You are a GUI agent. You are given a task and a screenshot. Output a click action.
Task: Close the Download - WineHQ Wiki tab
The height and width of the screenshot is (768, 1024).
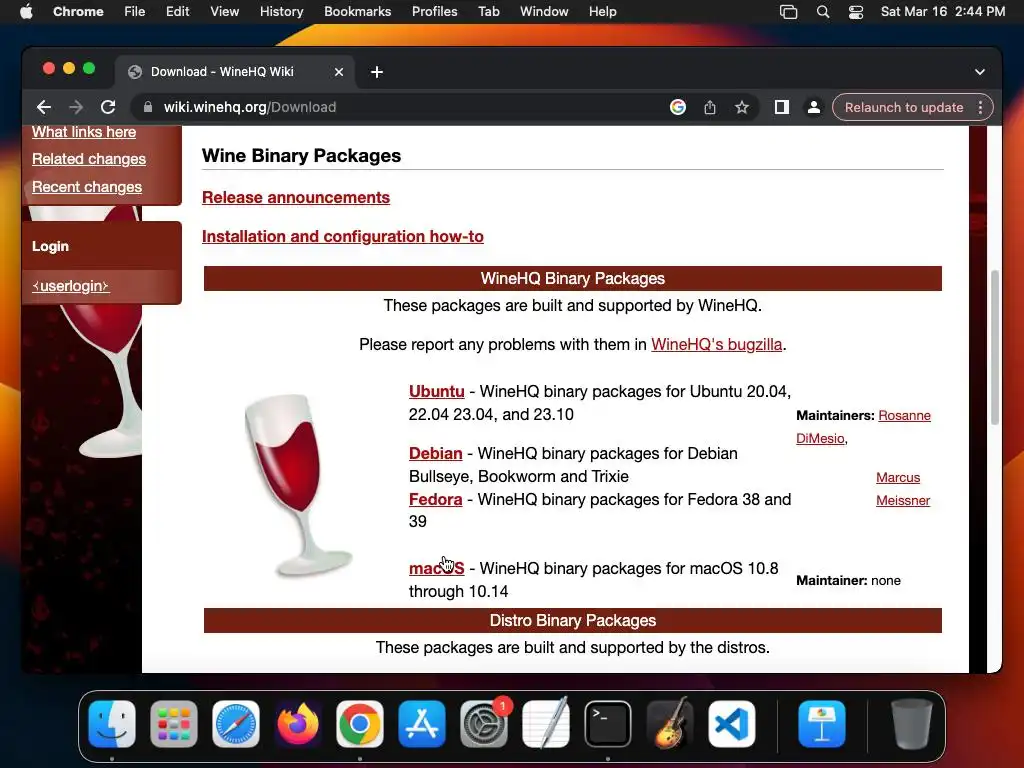(x=339, y=72)
